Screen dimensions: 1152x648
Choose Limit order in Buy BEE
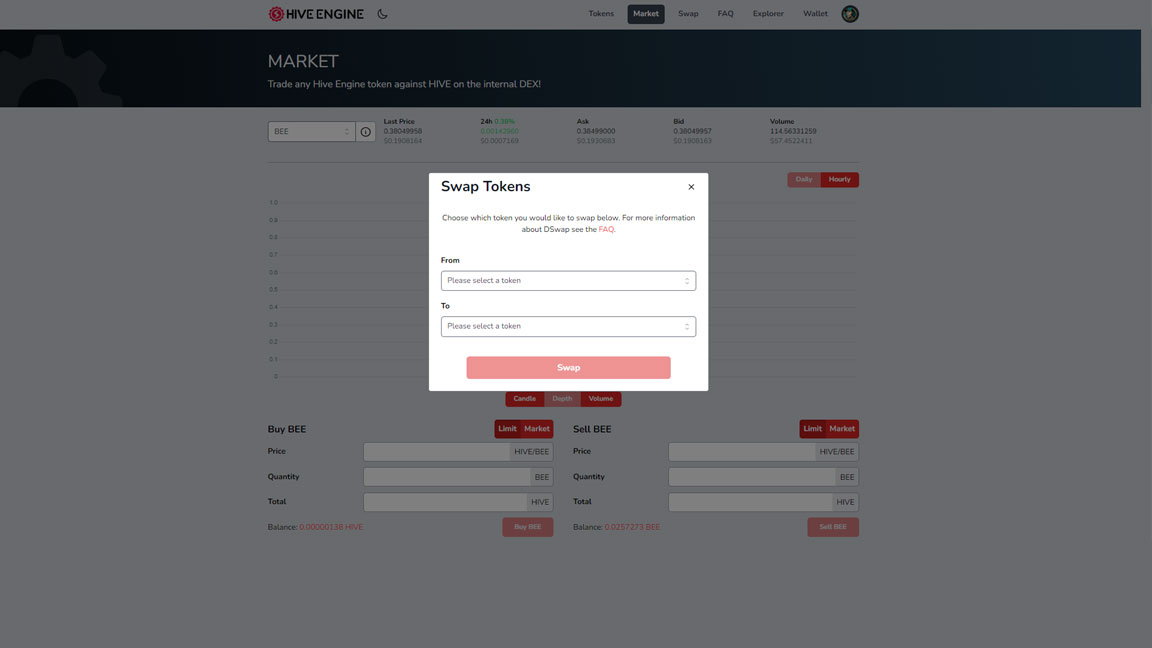pyautogui.click(x=507, y=429)
